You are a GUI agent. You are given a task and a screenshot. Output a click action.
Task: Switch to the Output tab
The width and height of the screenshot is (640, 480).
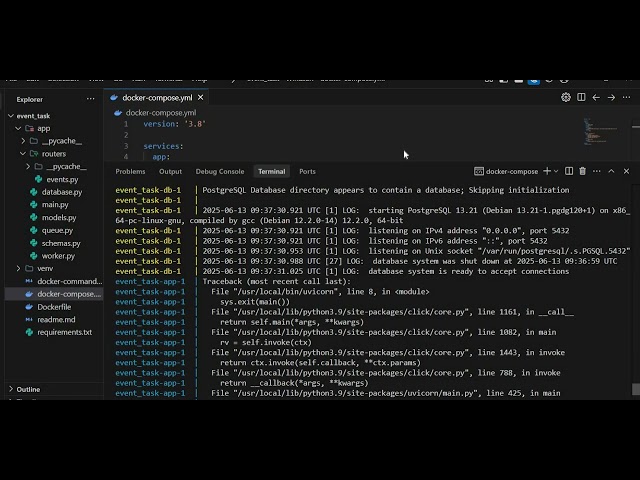170,171
